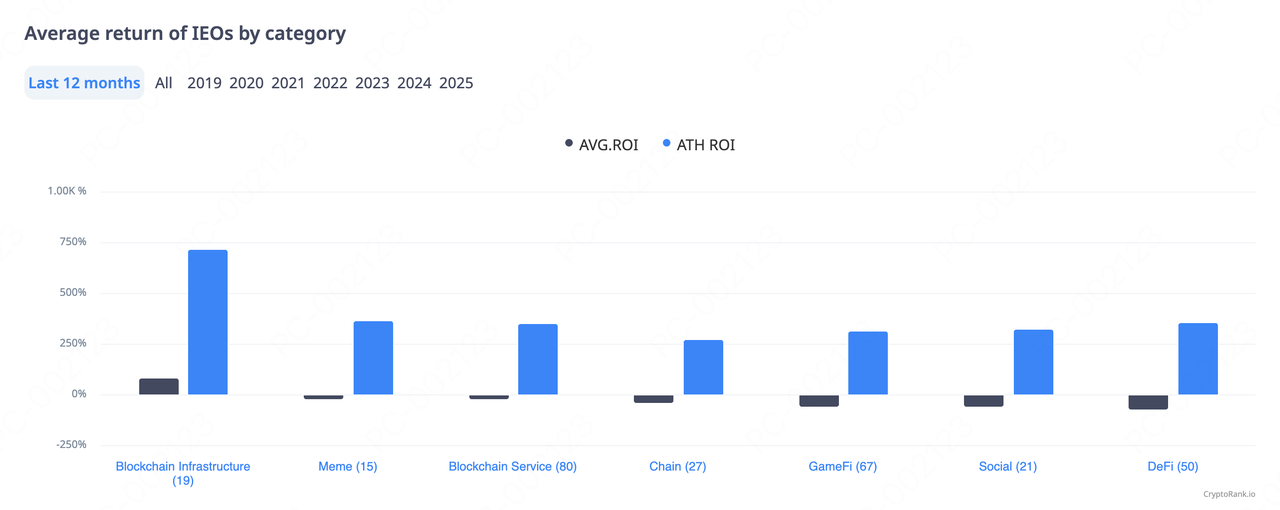Choose the 2021 year filter

288,83
